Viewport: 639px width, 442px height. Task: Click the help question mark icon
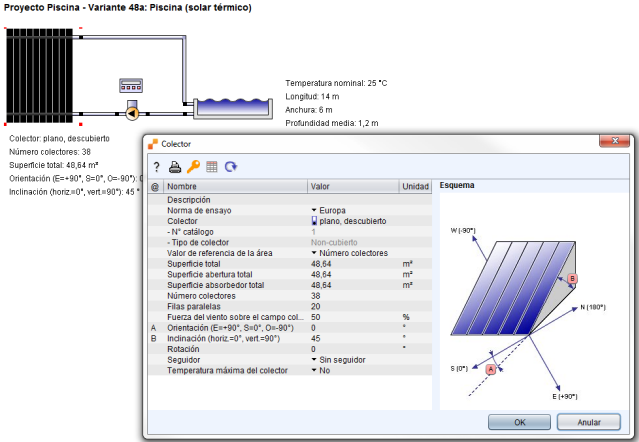tap(157, 167)
